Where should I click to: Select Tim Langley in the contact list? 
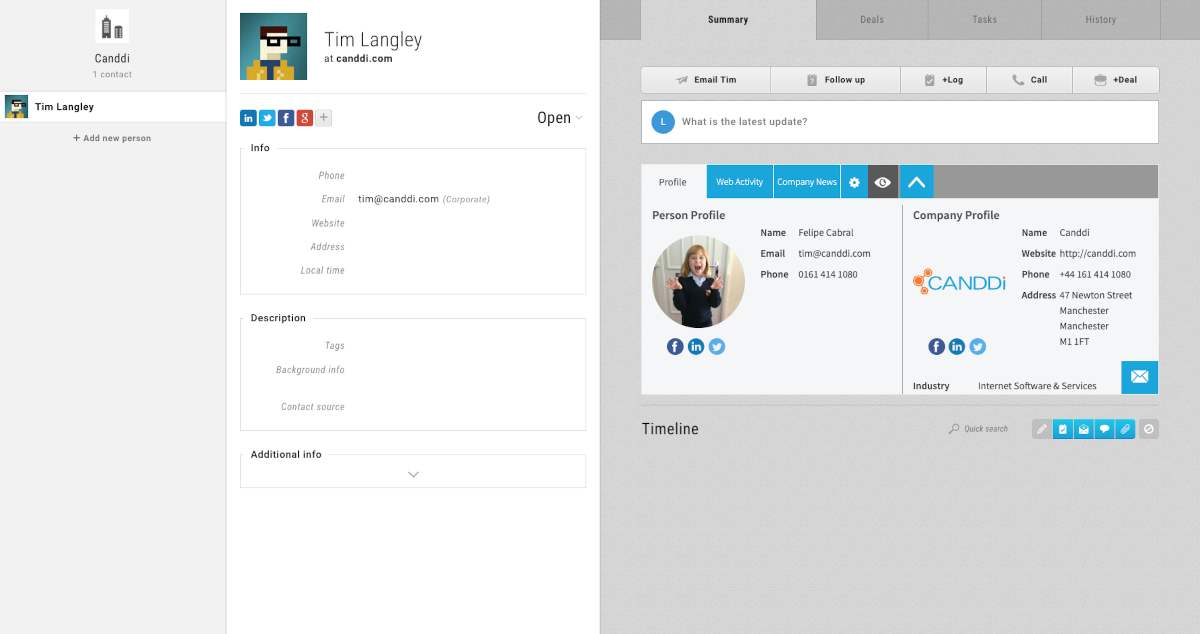[113, 107]
